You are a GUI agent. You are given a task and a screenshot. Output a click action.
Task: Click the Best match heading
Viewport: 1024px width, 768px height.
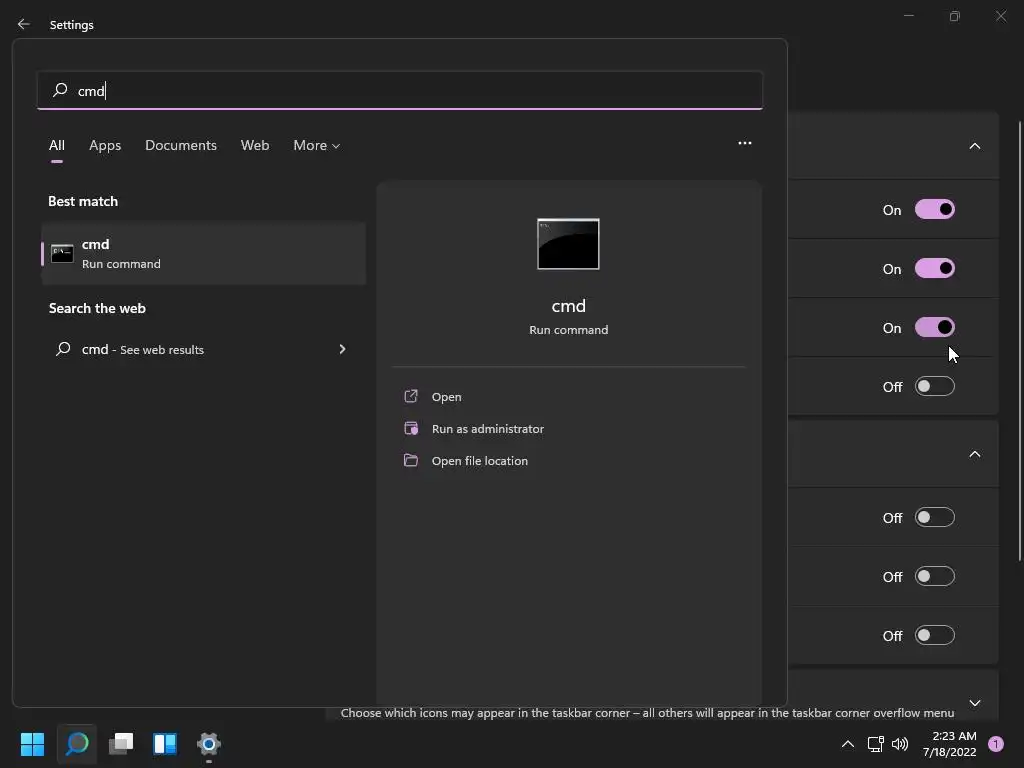83,201
